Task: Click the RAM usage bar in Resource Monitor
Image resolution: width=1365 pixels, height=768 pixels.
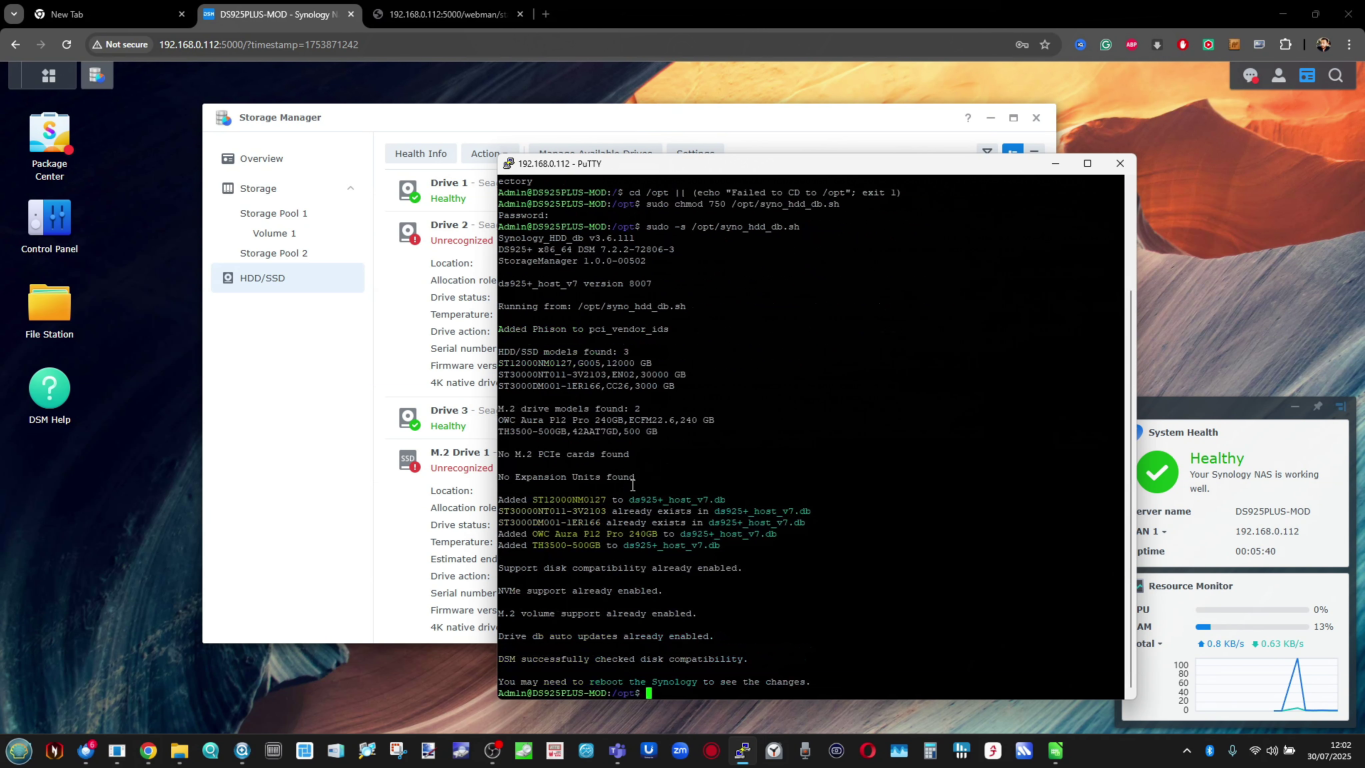Action: click(x=1253, y=627)
